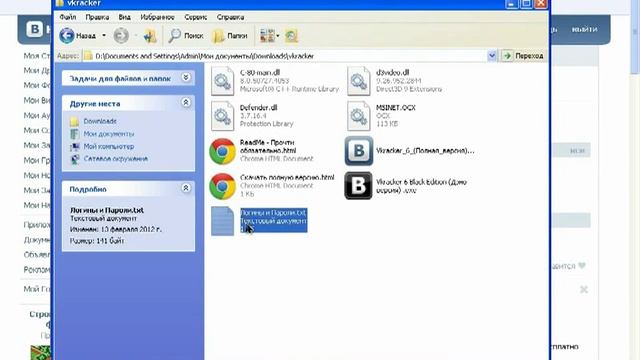Open the Search (Поиск) toolbar button
The image size is (640, 360).
186,36
